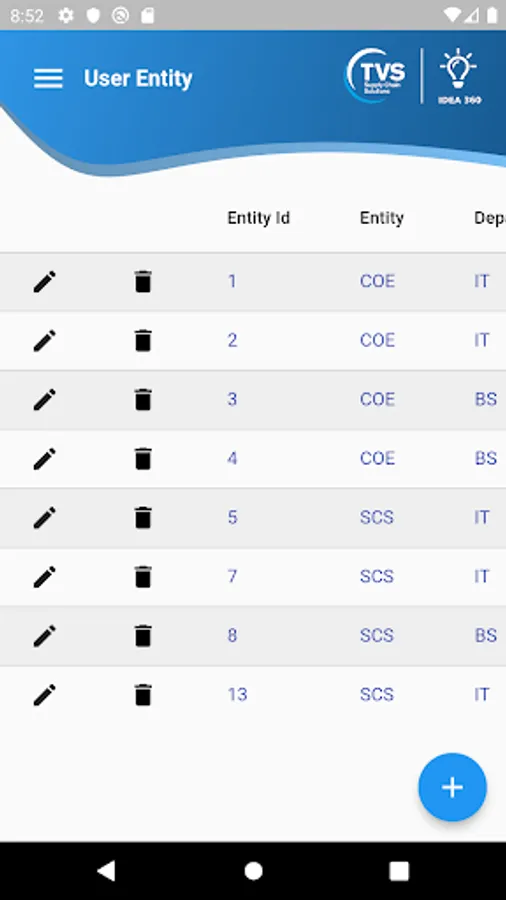Screen dimensions: 506x900
Task: Edit the row with Entity Id 13
Action: 45,695
